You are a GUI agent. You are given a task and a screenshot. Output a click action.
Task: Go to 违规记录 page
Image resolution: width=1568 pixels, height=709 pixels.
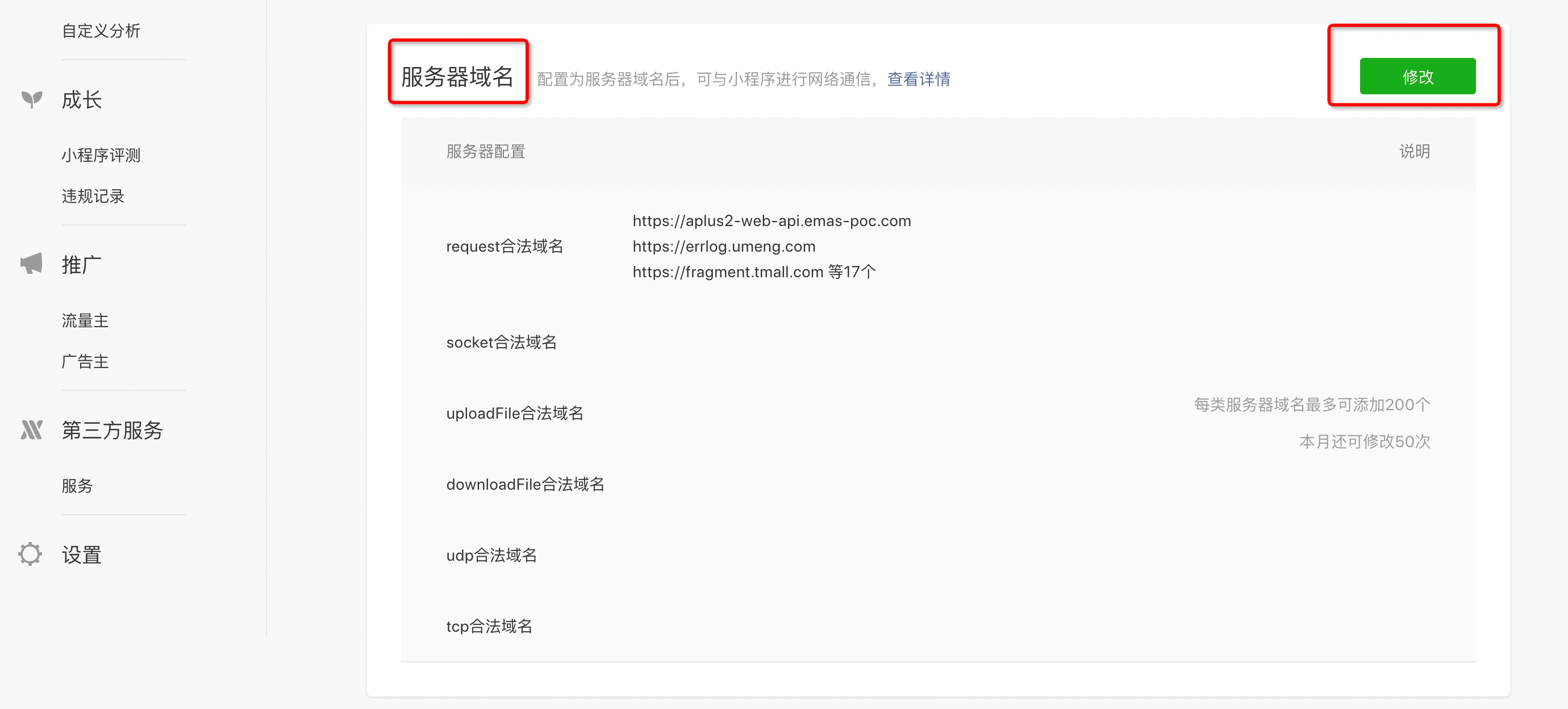click(93, 196)
